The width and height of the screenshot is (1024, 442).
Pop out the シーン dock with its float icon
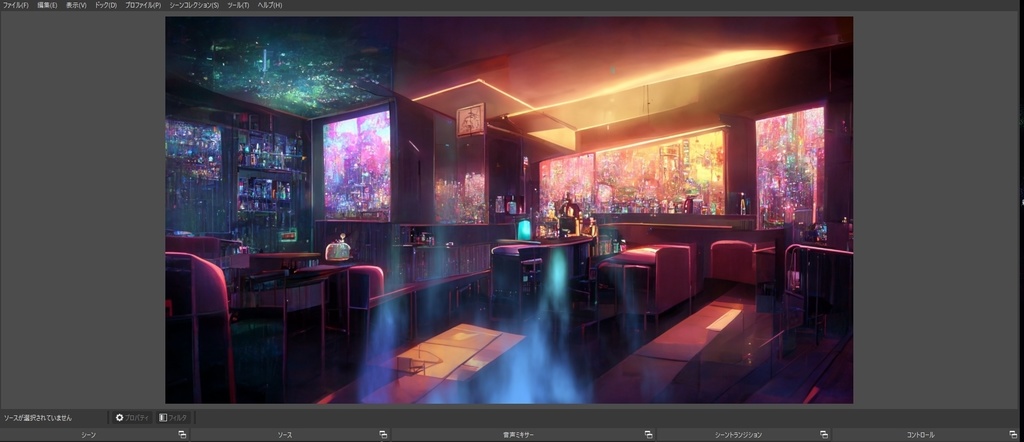click(x=182, y=435)
